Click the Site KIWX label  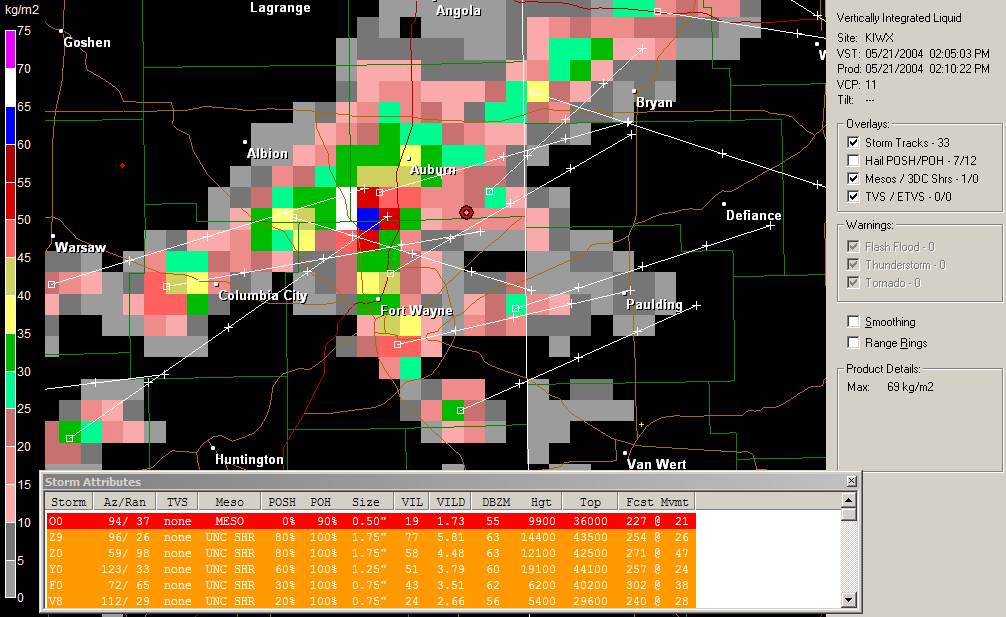click(865, 37)
